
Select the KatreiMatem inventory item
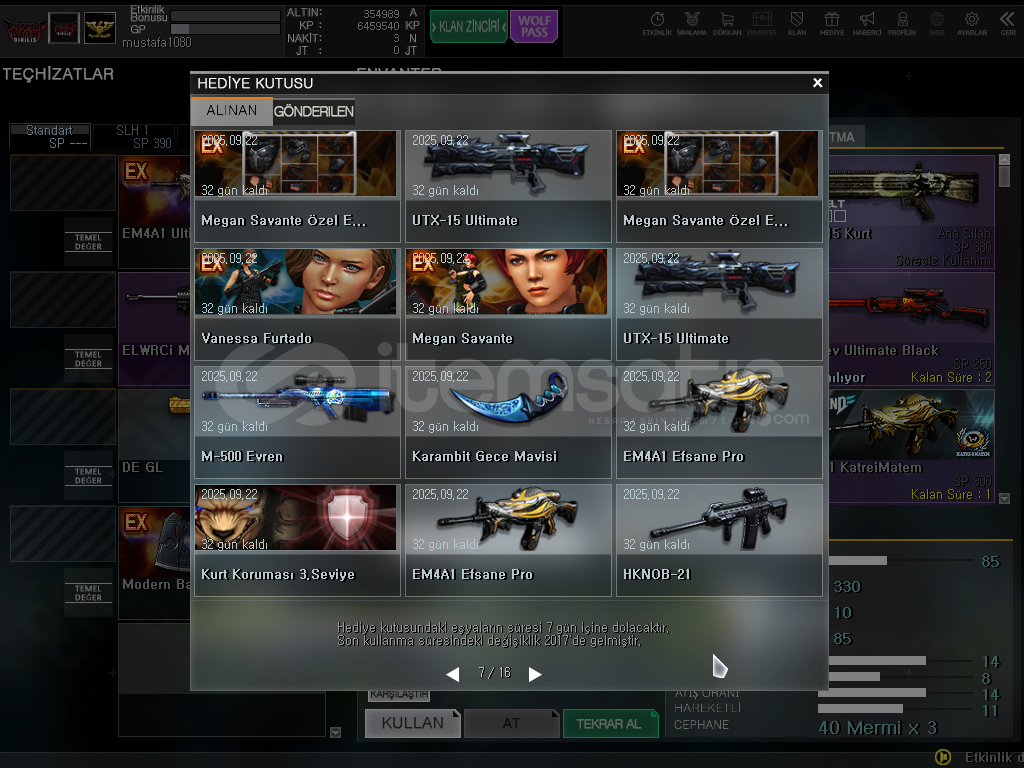911,445
